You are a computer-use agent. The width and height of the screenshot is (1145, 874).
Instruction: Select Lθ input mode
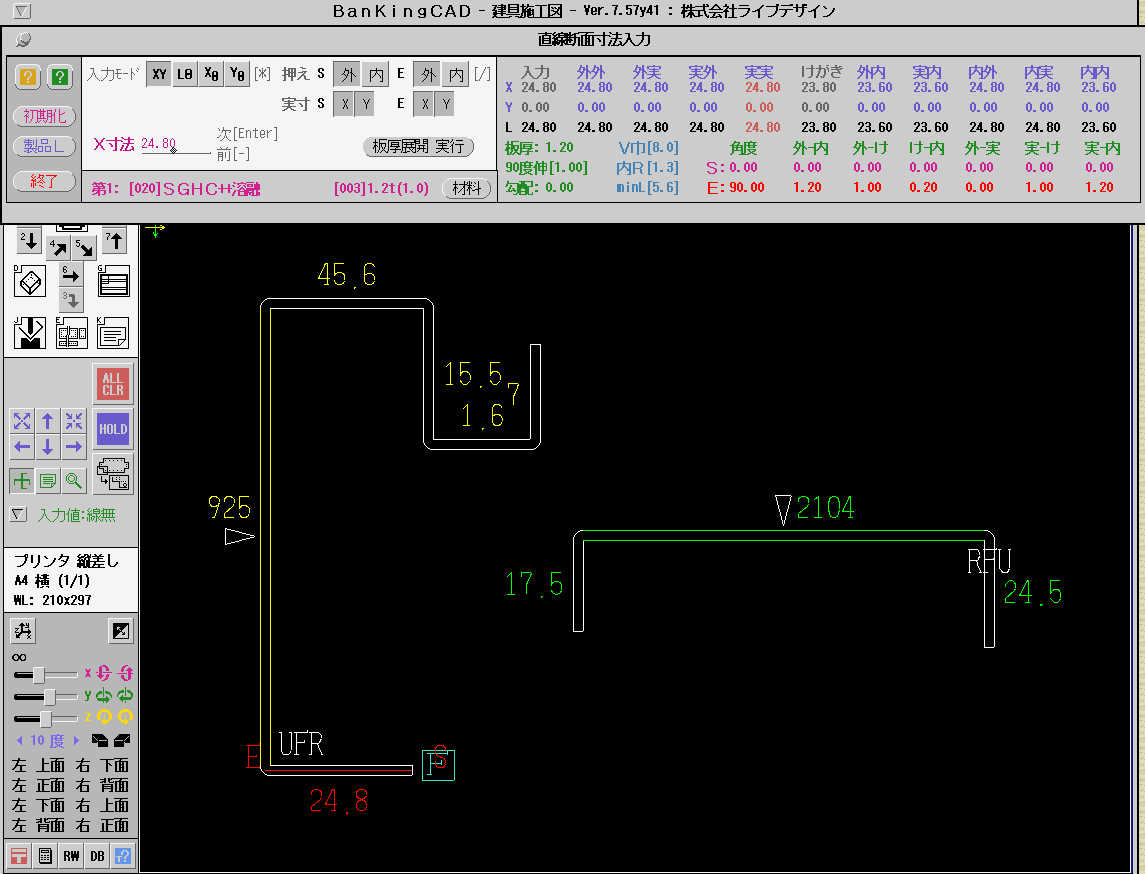pos(185,74)
